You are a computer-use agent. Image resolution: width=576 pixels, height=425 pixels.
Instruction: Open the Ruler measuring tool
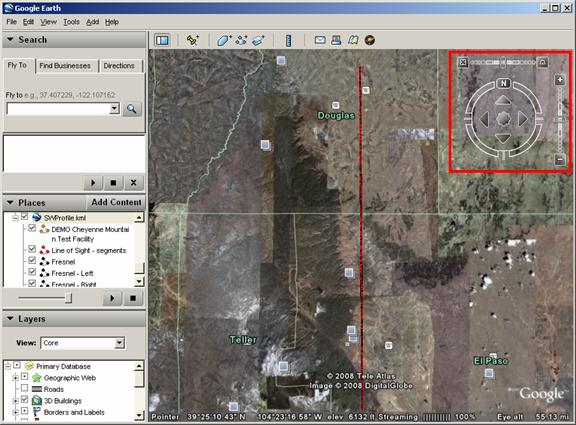tap(288, 40)
